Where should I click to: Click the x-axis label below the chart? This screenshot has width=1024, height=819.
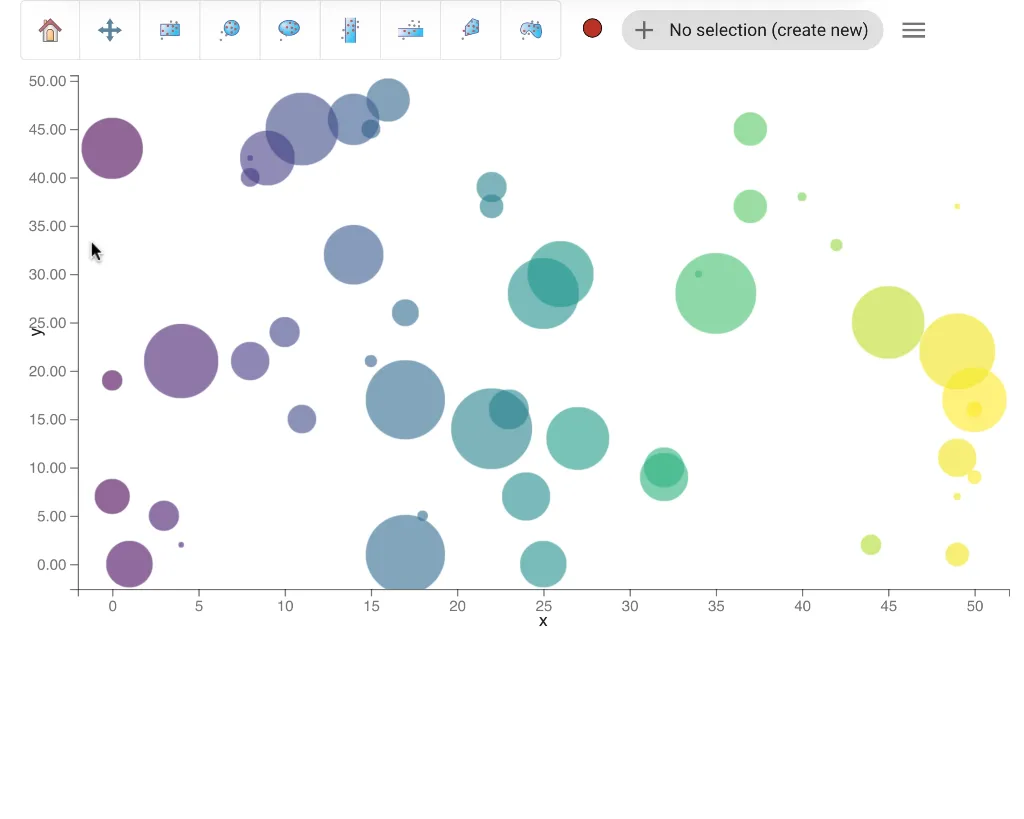point(543,621)
